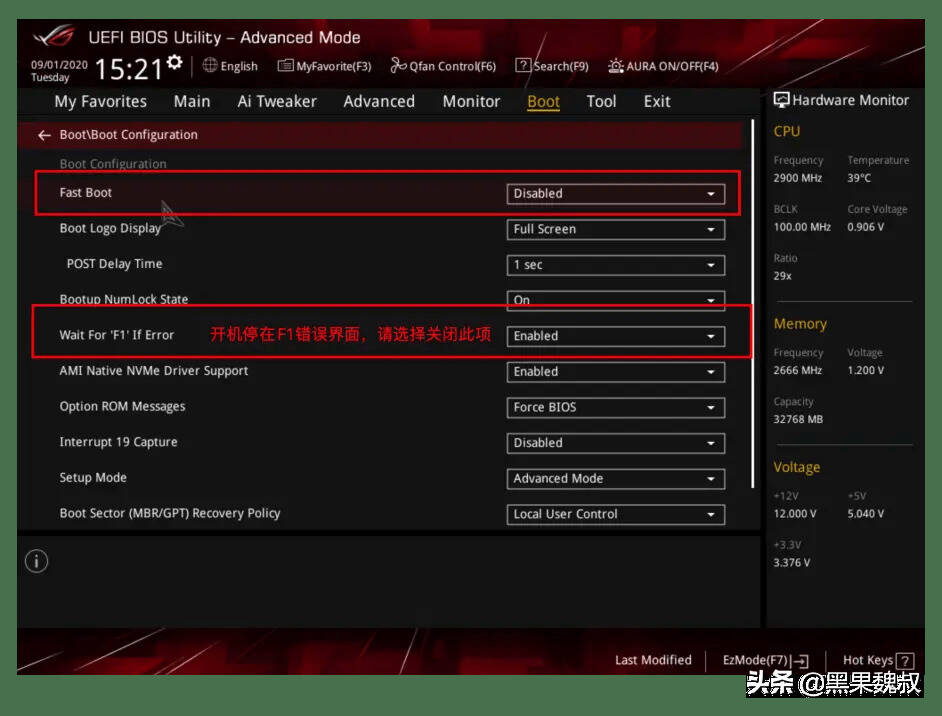Open Qfan Control fan icon
Screen dimensions: 942x716
pyautogui.click(x=398, y=65)
